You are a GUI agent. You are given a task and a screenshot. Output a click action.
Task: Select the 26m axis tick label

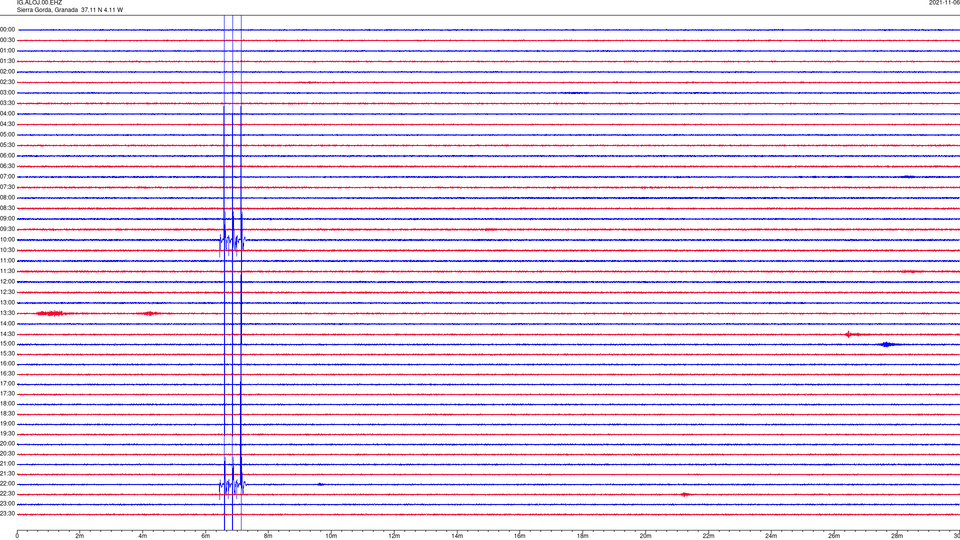click(834, 536)
